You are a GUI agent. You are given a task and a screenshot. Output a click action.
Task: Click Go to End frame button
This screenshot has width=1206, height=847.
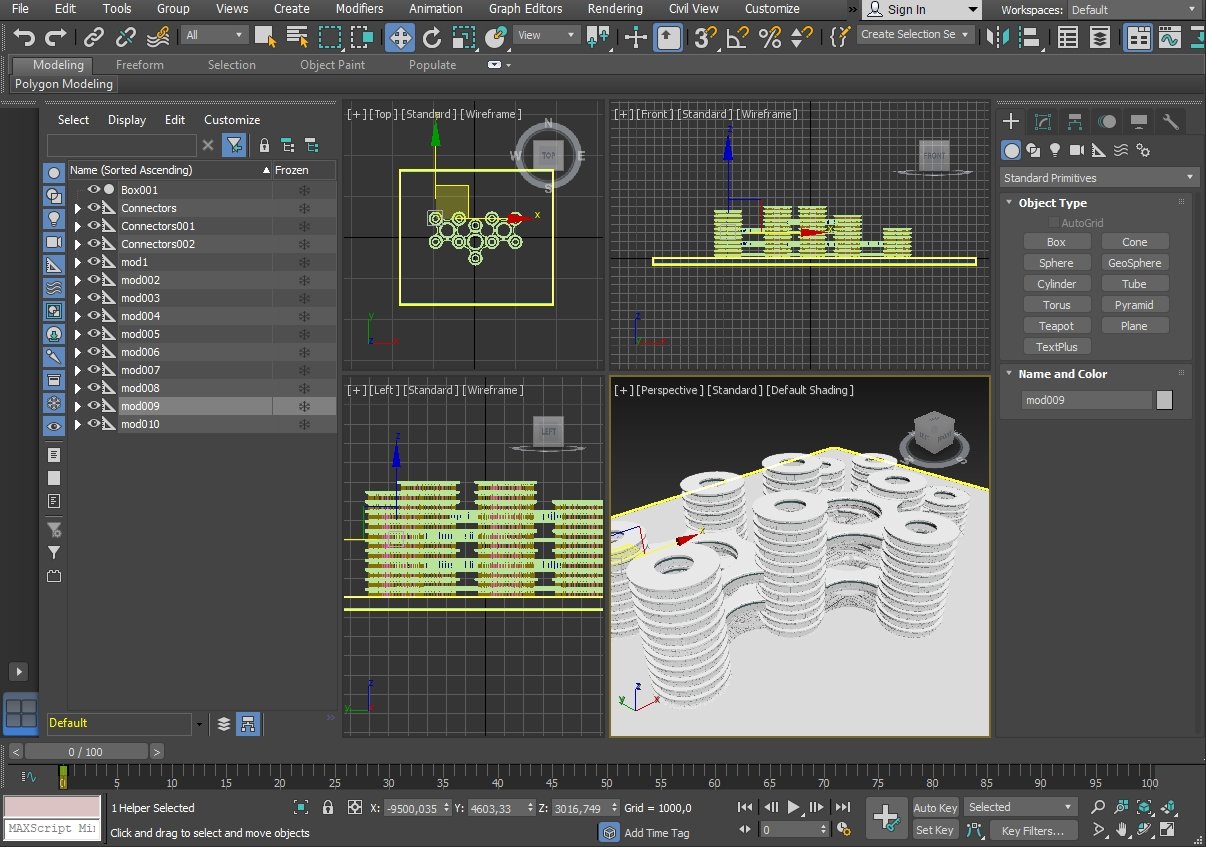pyautogui.click(x=842, y=807)
